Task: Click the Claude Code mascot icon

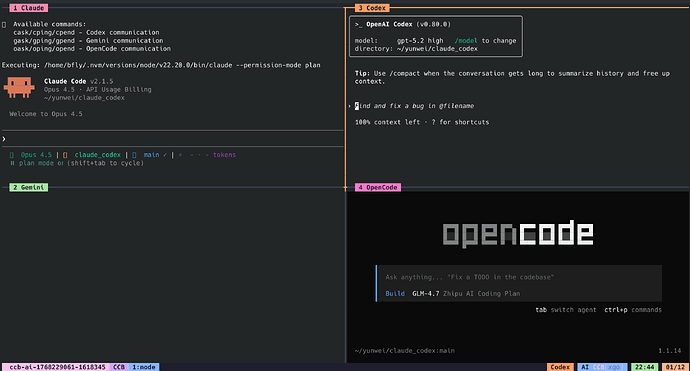Action: (x=19, y=88)
